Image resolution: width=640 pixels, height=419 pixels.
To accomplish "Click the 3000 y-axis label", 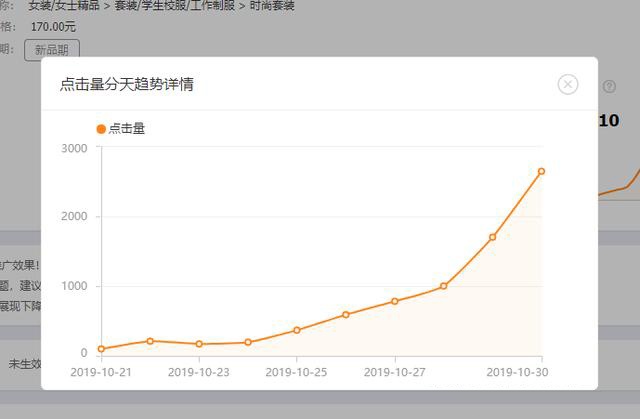I will tap(74, 148).
